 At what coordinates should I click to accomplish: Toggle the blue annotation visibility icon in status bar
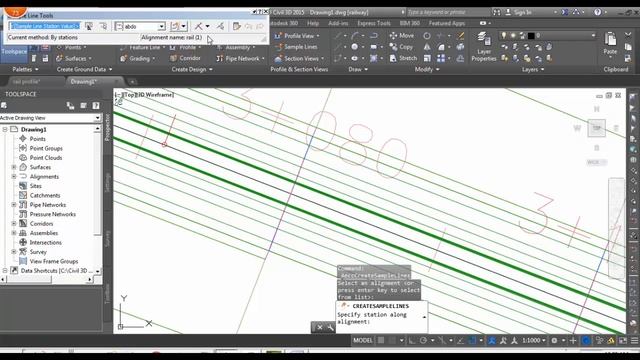[492, 340]
